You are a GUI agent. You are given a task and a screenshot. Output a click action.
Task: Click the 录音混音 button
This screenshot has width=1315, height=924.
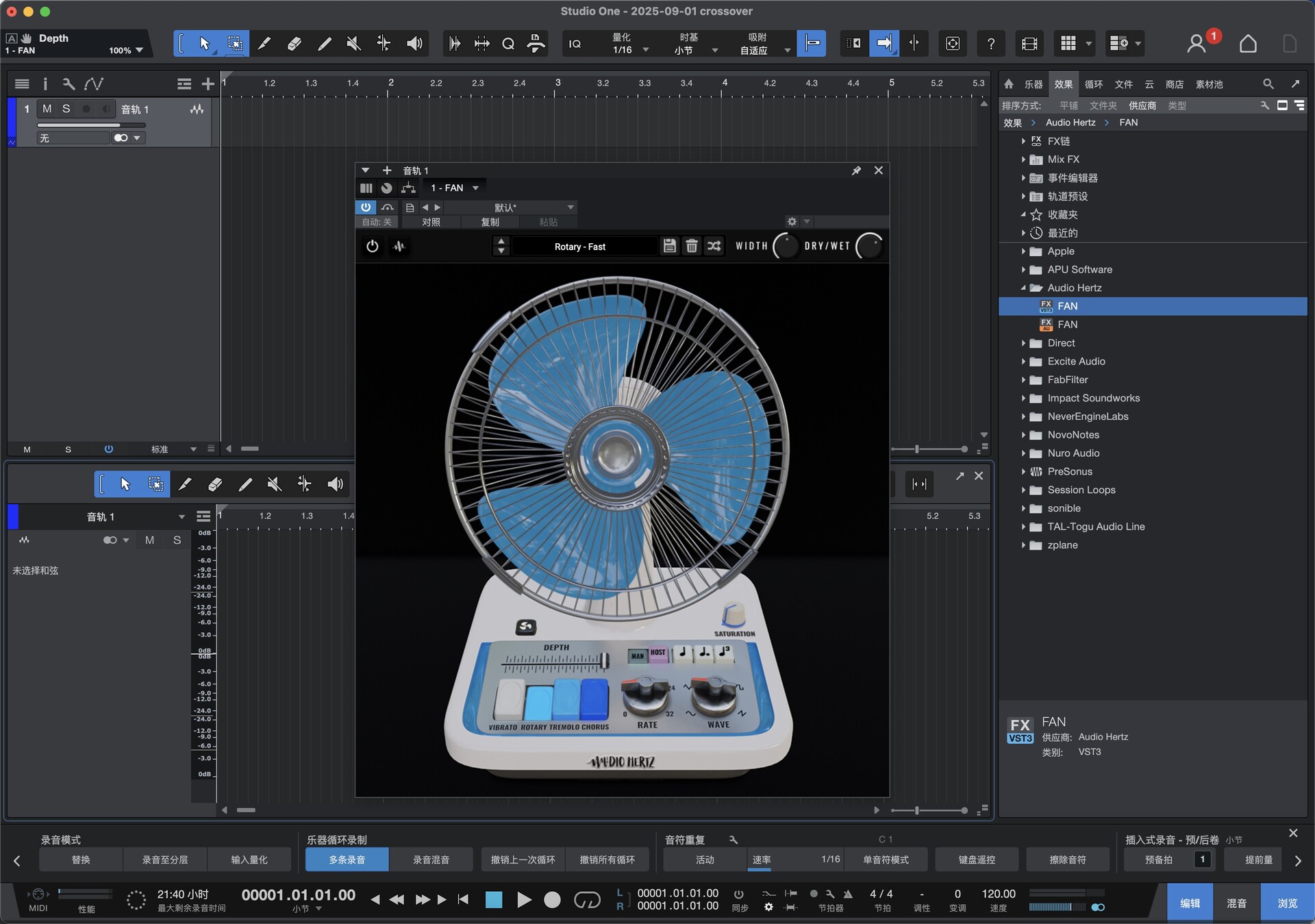[431, 860]
